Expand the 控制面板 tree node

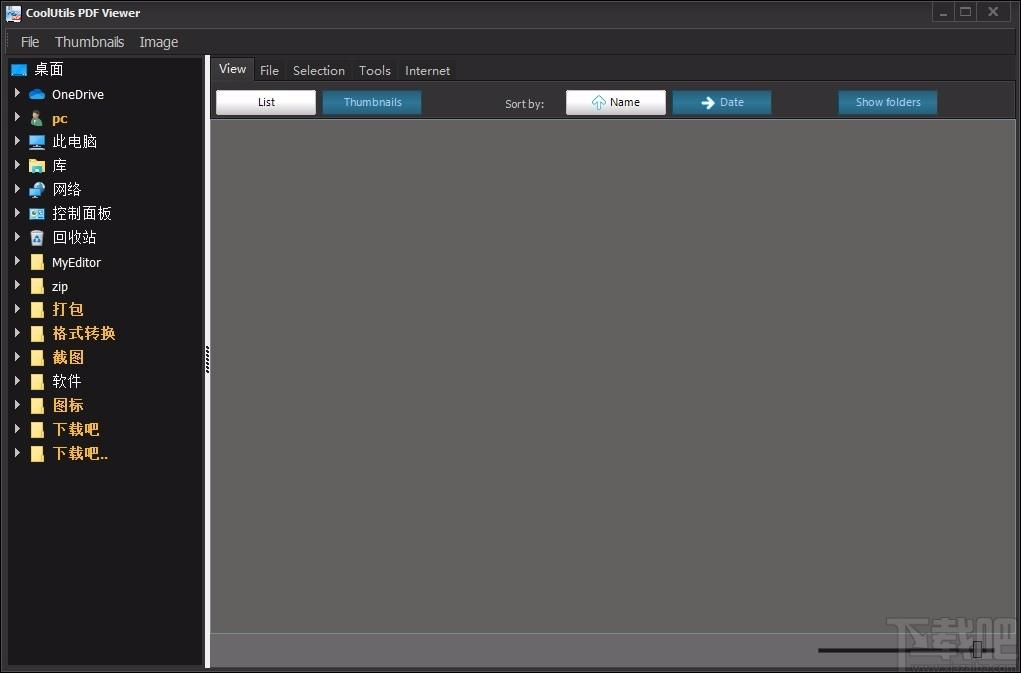click(x=17, y=213)
